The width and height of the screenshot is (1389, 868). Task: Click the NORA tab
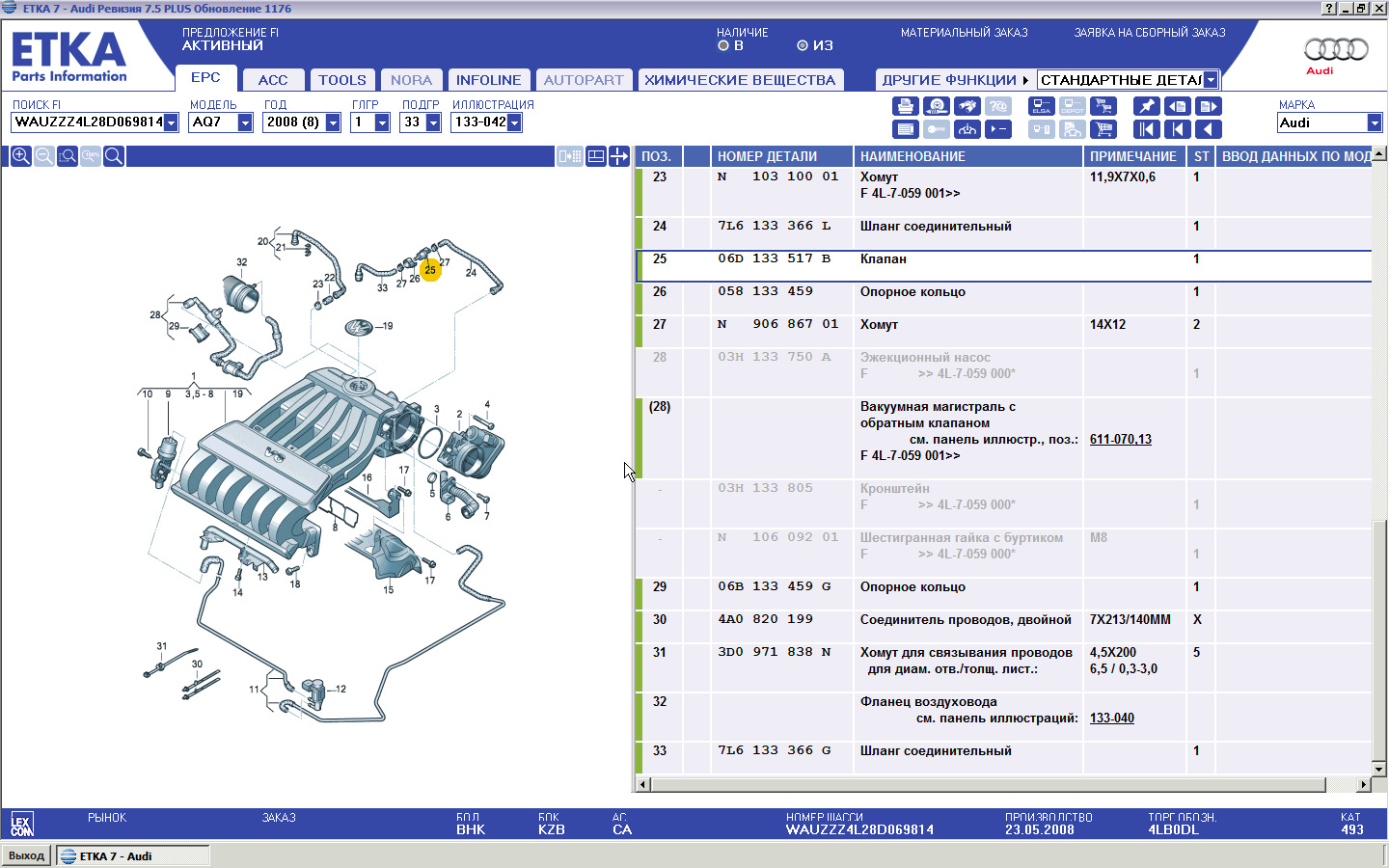(x=411, y=80)
